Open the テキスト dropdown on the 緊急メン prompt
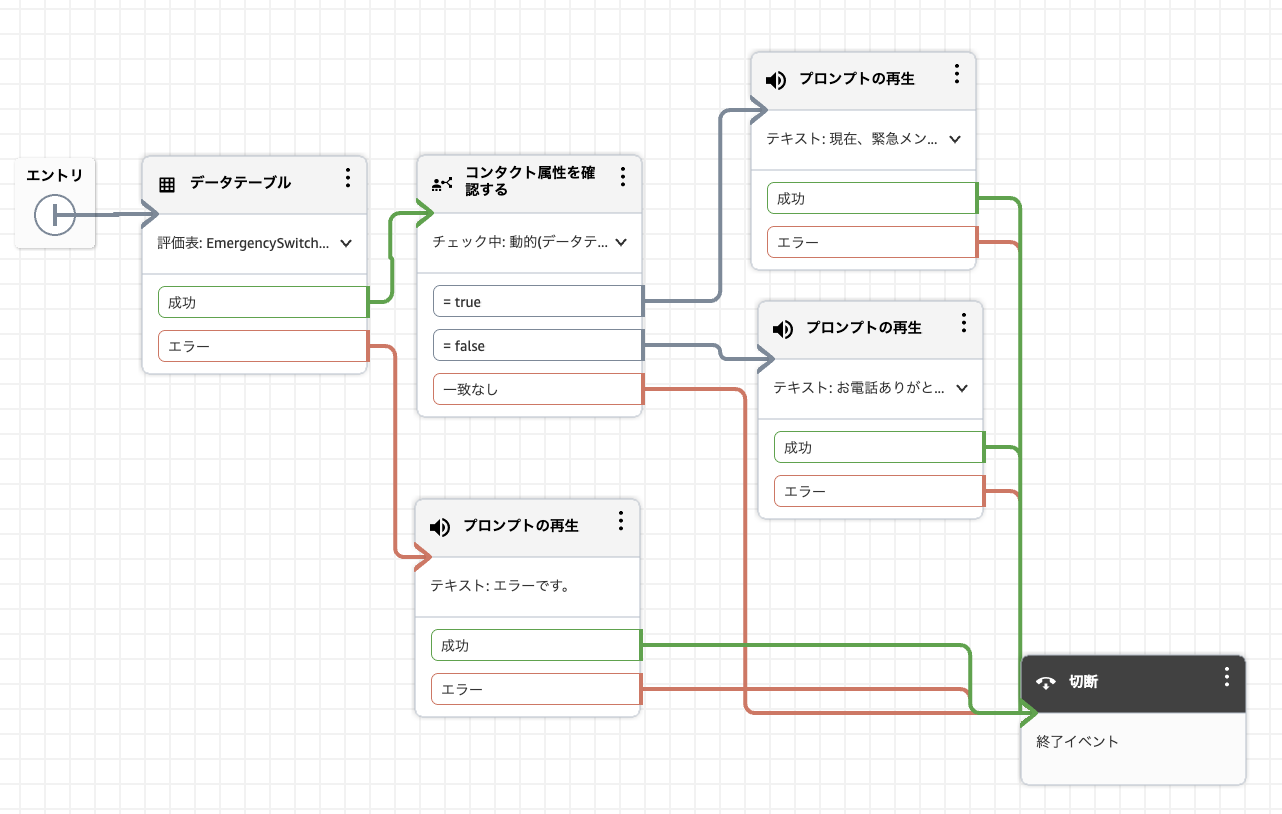Viewport: 1282px width, 814px height. (x=954, y=140)
